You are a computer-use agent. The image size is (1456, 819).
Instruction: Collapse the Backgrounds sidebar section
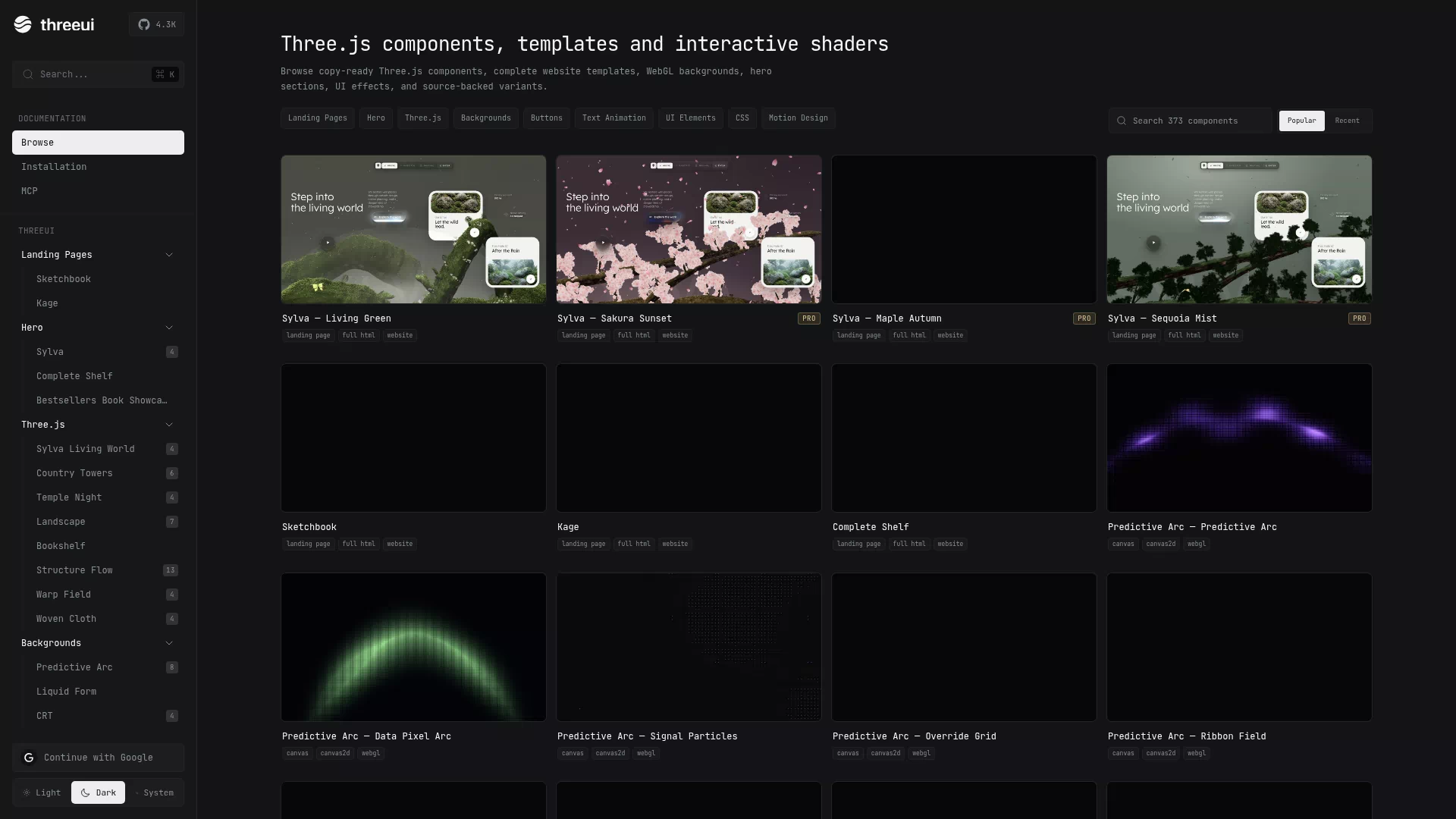tap(98, 643)
